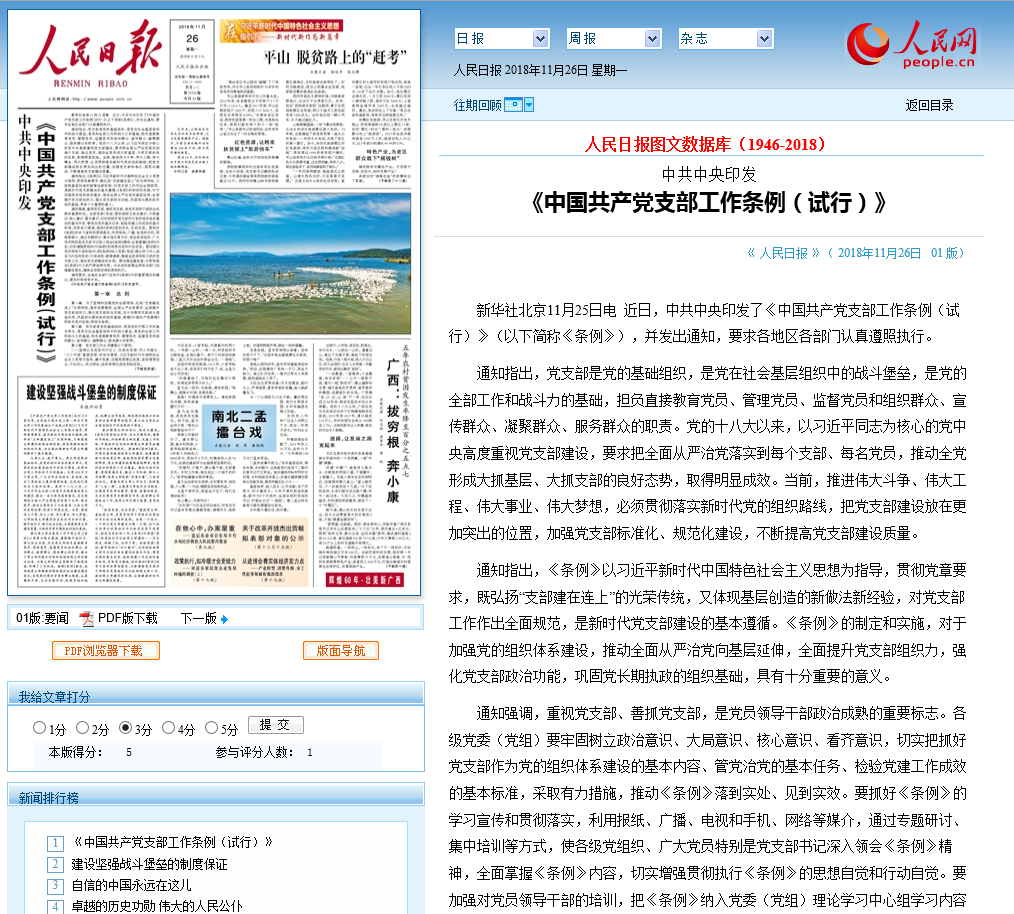Screen dimensions: 1014x914
Task: Open the 杂志 dropdown menu
Action: 764,39
